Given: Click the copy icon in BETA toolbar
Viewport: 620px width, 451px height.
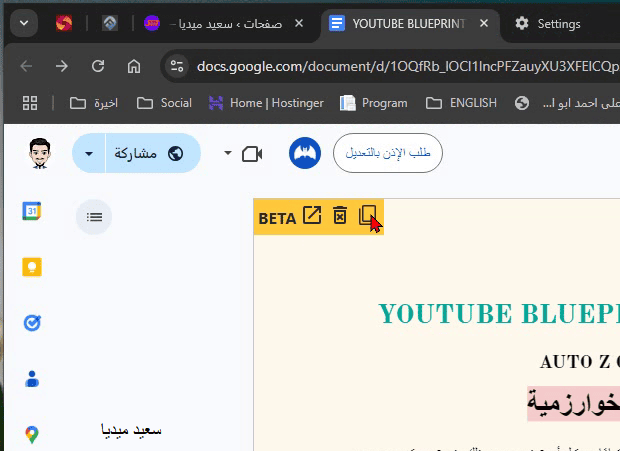Looking at the screenshot, I should coord(367,216).
